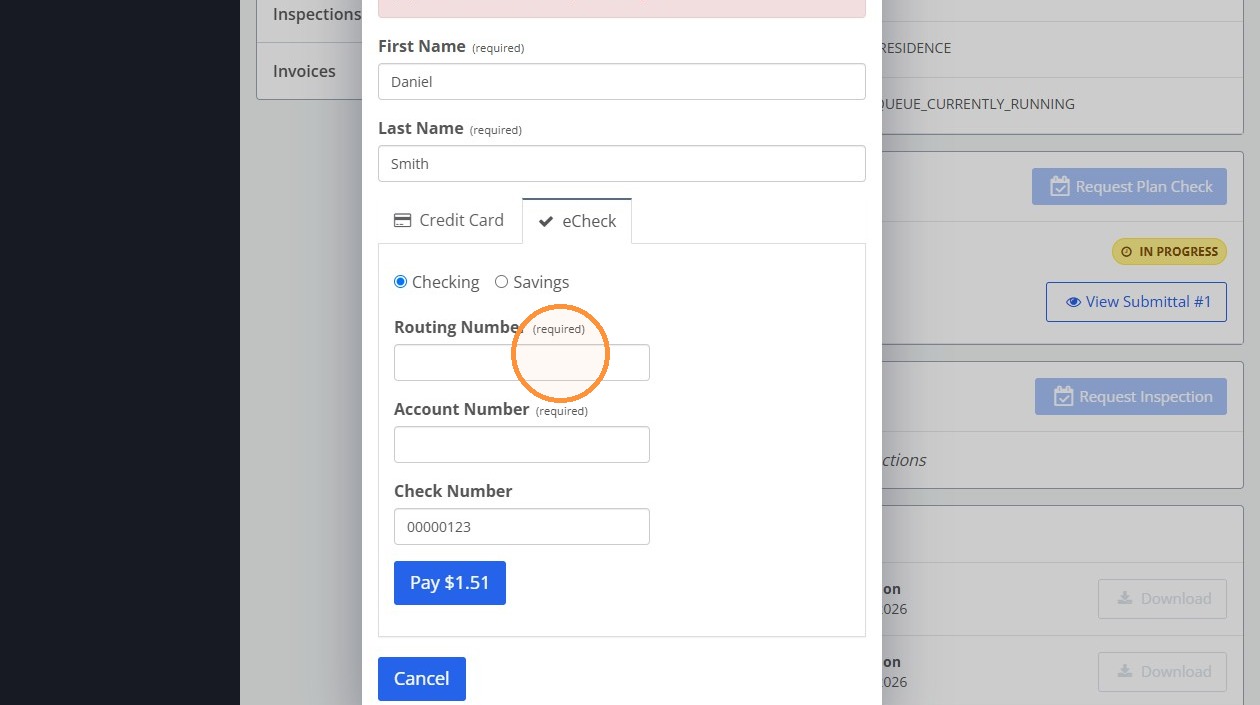
Task: Focus the Routing Number field
Action: click(522, 363)
